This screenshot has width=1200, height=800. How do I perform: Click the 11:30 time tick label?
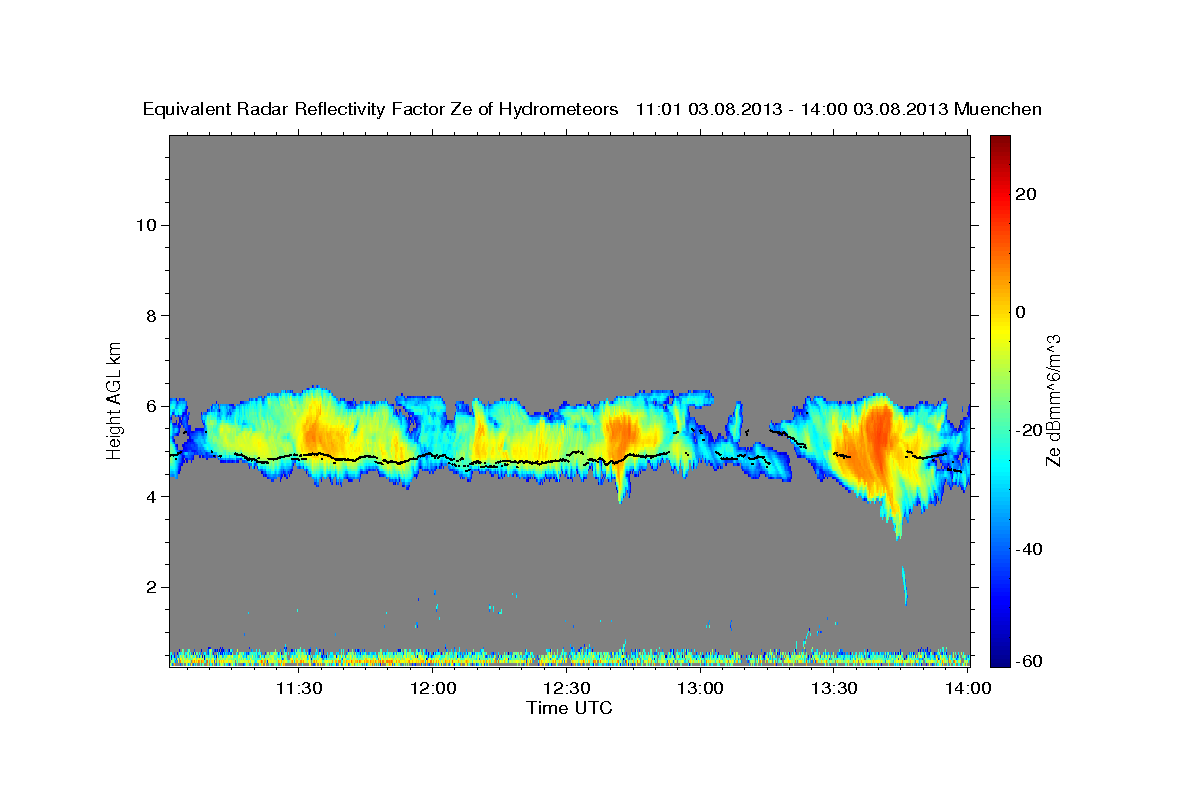299,688
